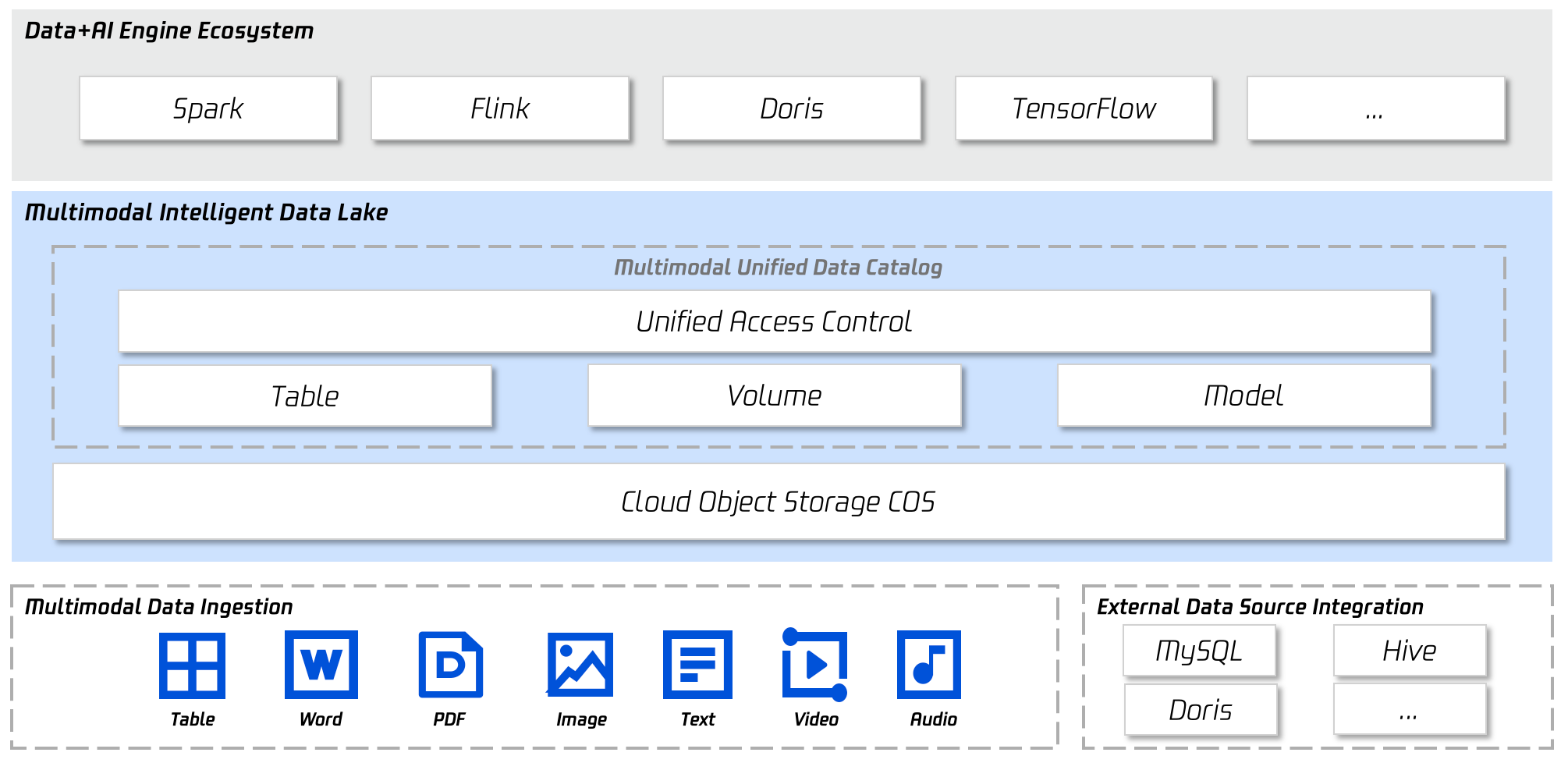Select the Video play icon

coord(815,664)
